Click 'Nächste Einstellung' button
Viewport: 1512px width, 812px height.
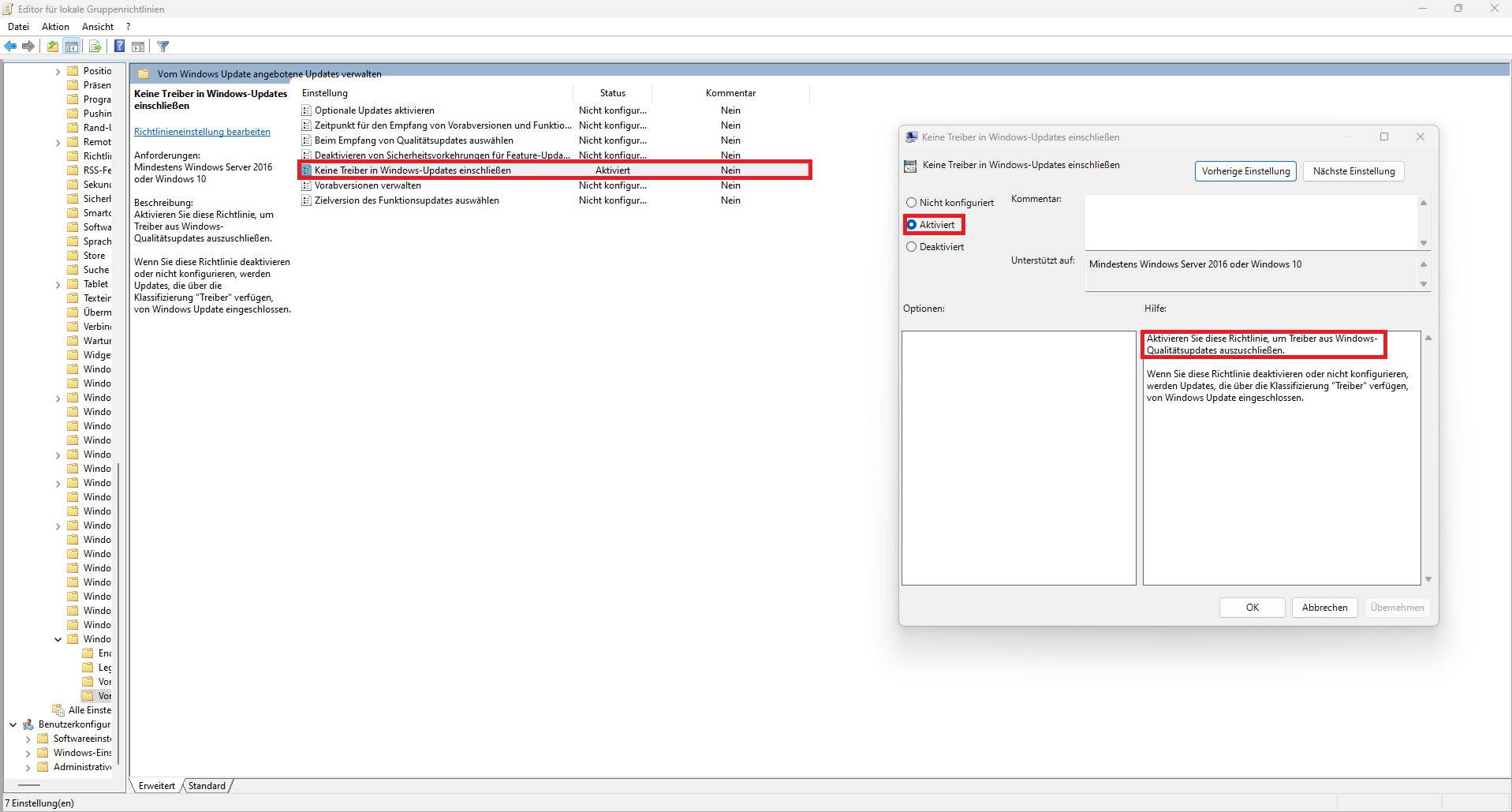click(1353, 171)
